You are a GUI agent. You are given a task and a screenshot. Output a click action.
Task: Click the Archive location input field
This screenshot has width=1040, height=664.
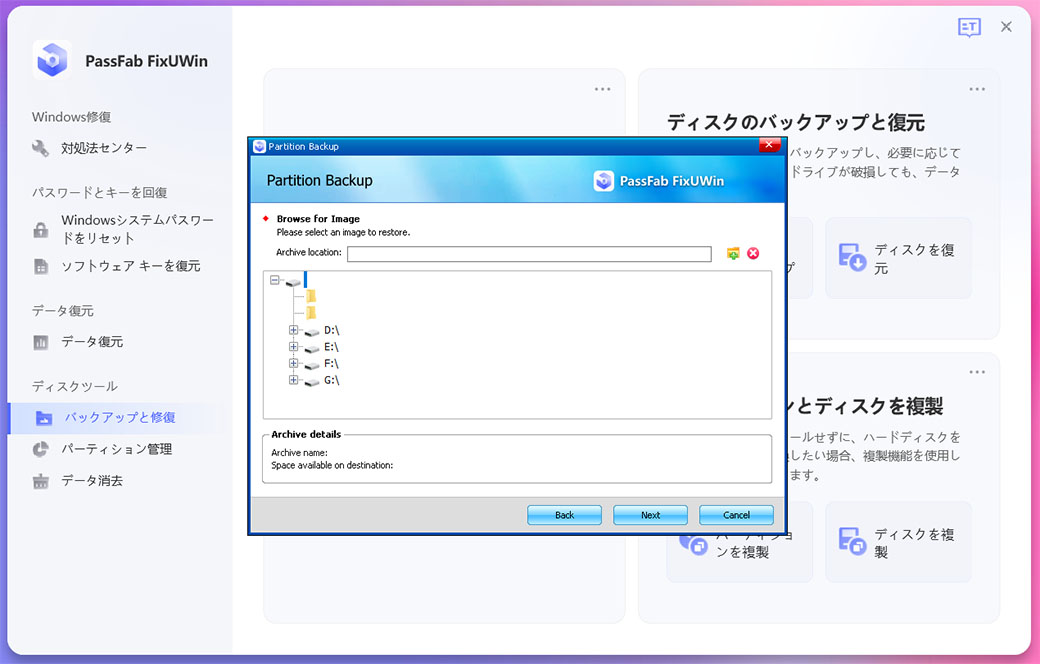(x=528, y=253)
